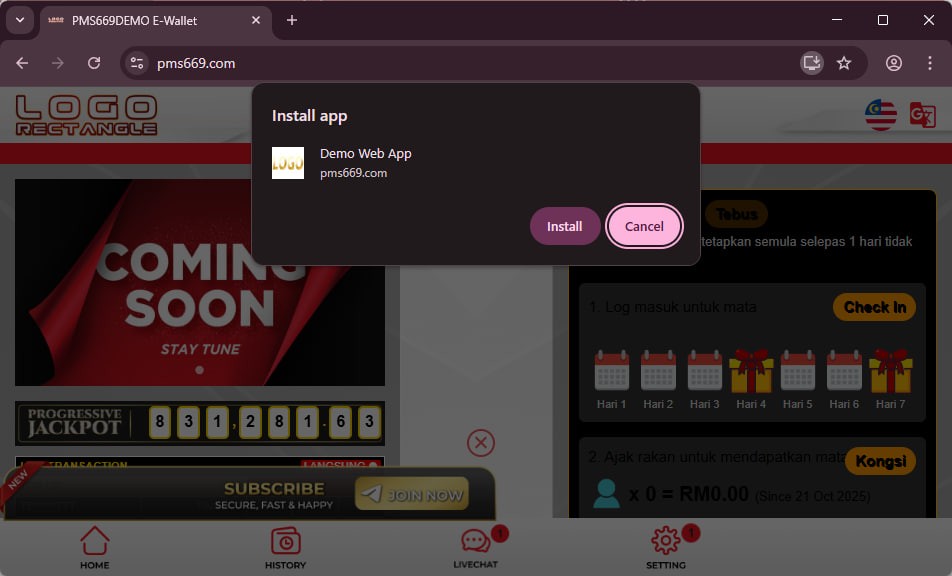Viewport: 952px width, 576px height.
Task: Click the Hari 4 gift reward icon
Action: coord(751,372)
